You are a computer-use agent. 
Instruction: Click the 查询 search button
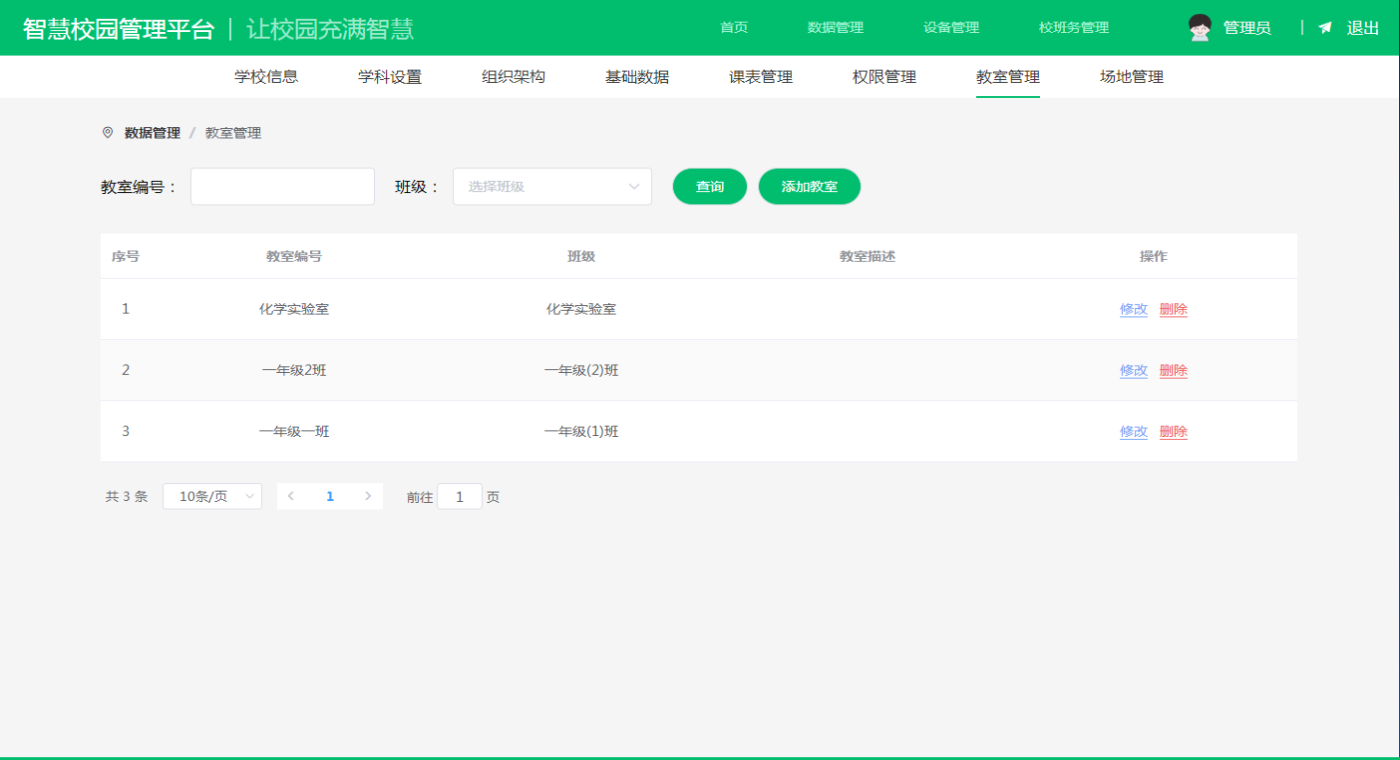click(x=710, y=187)
